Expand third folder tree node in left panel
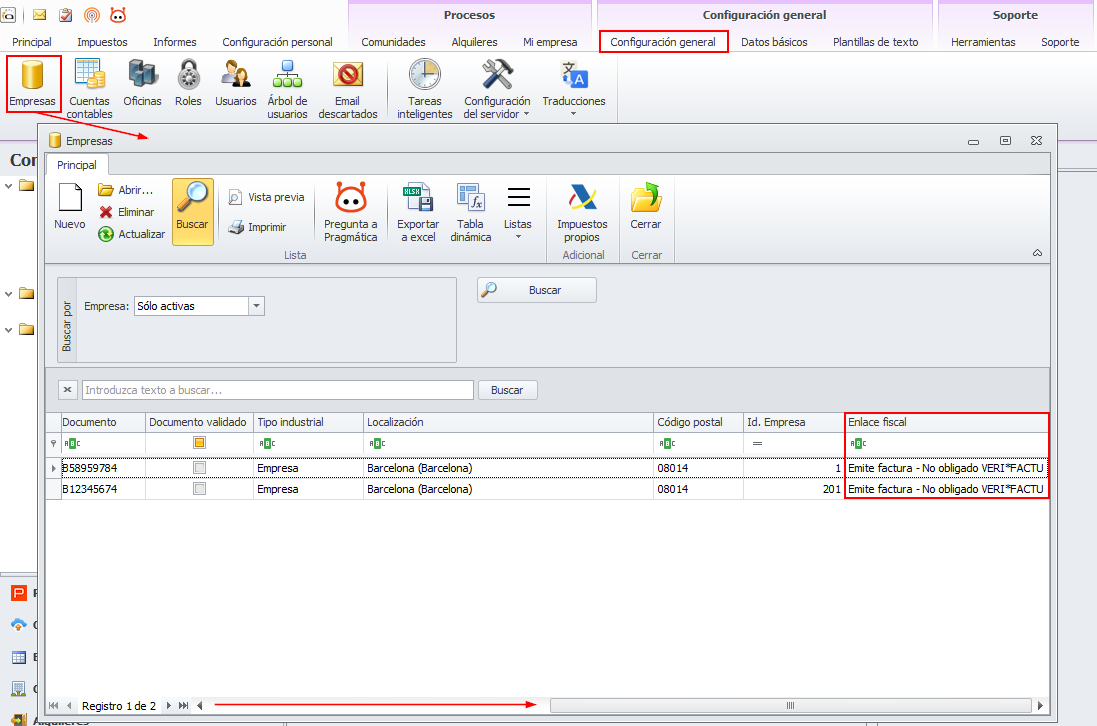The image size is (1097, 726). pos(8,329)
